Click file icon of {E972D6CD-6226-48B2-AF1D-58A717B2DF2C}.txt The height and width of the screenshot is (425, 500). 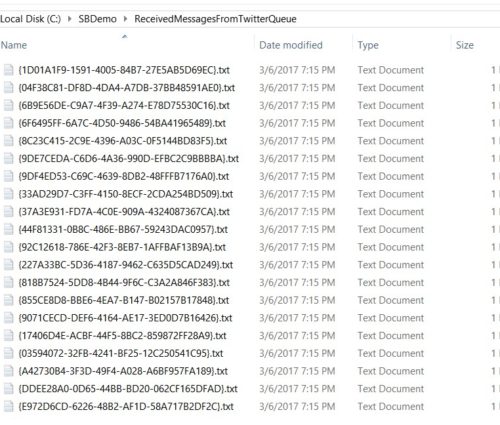8,406
